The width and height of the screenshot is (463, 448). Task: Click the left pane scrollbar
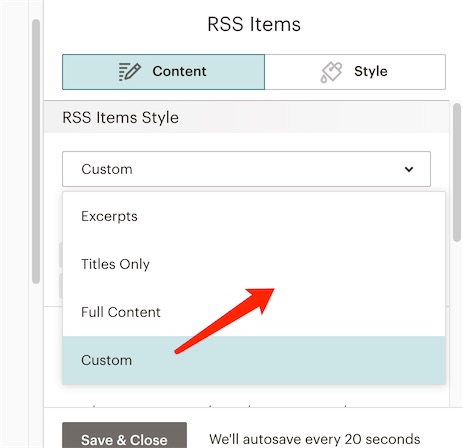pyautogui.click(x=36, y=152)
